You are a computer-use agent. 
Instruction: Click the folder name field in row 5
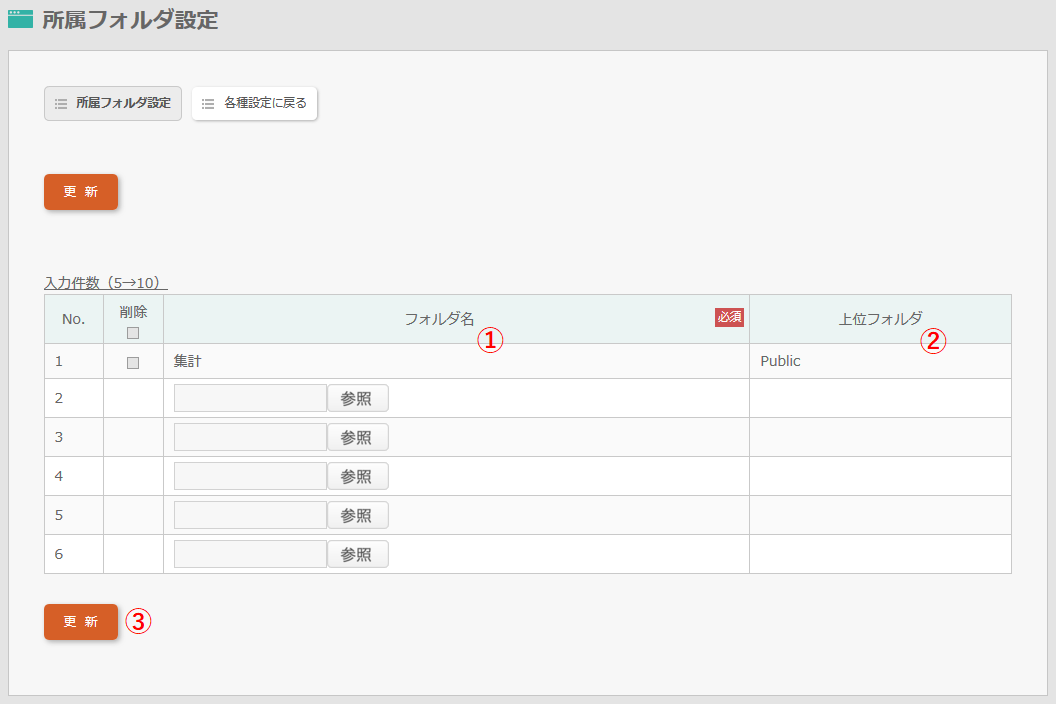coord(250,515)
